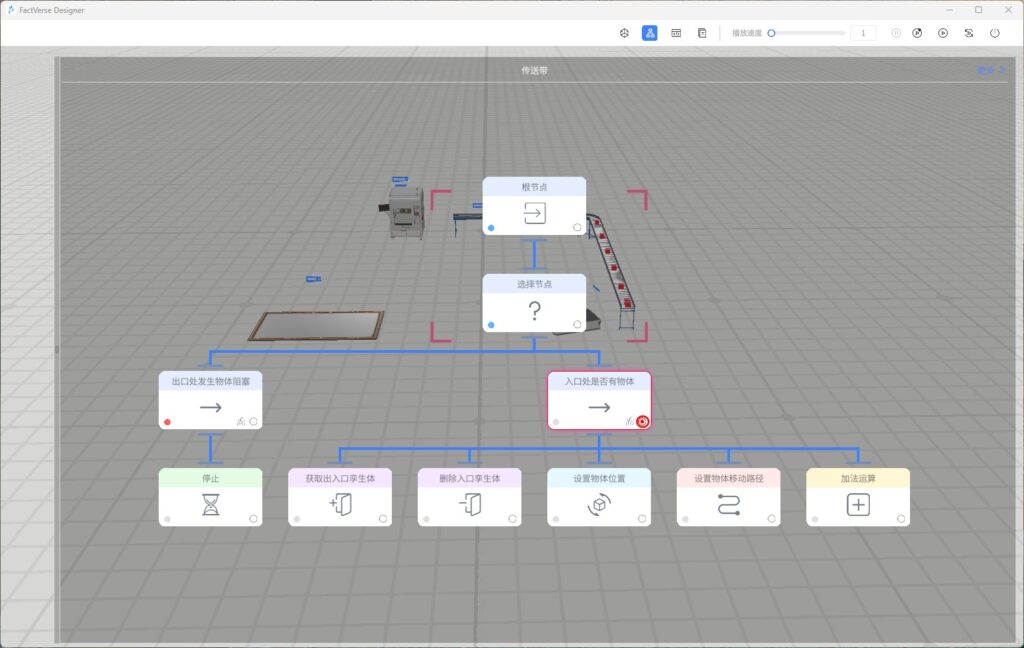Click the hourglass icon on 停止 node

tap(210, 506)
